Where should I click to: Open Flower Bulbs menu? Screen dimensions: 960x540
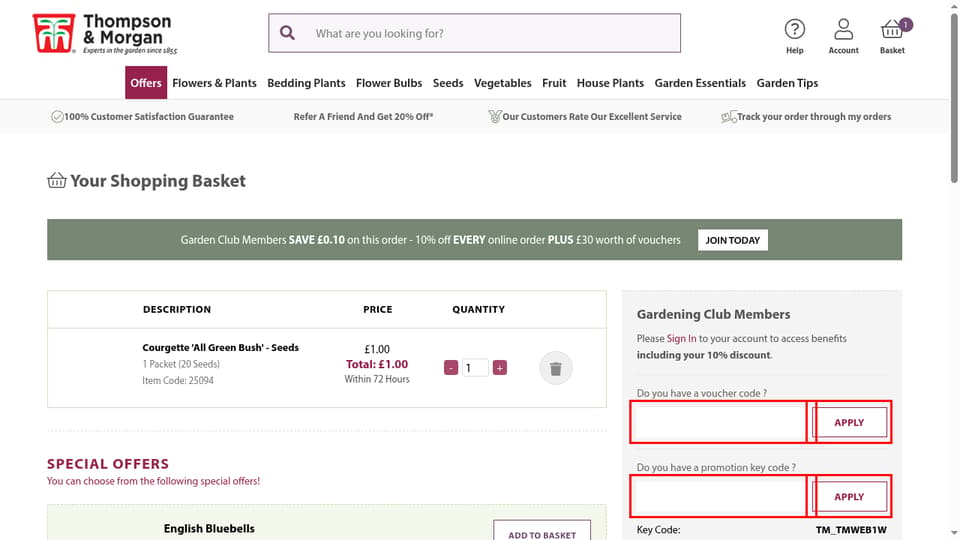click(389, 83)
